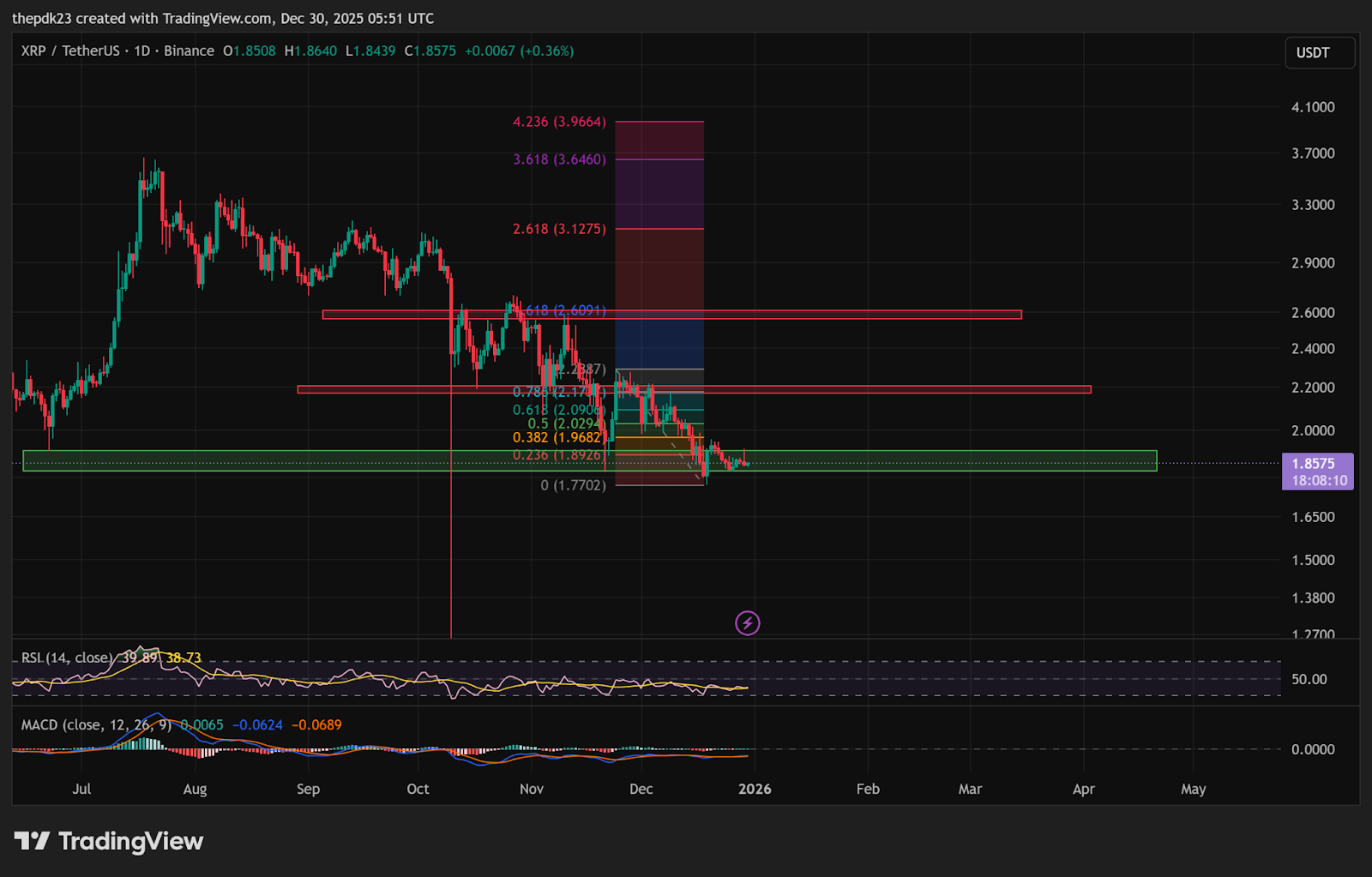
Task: Select the upper red resistance zone near 2.6000
Action: pyautogui.click(x=857, y=315)
